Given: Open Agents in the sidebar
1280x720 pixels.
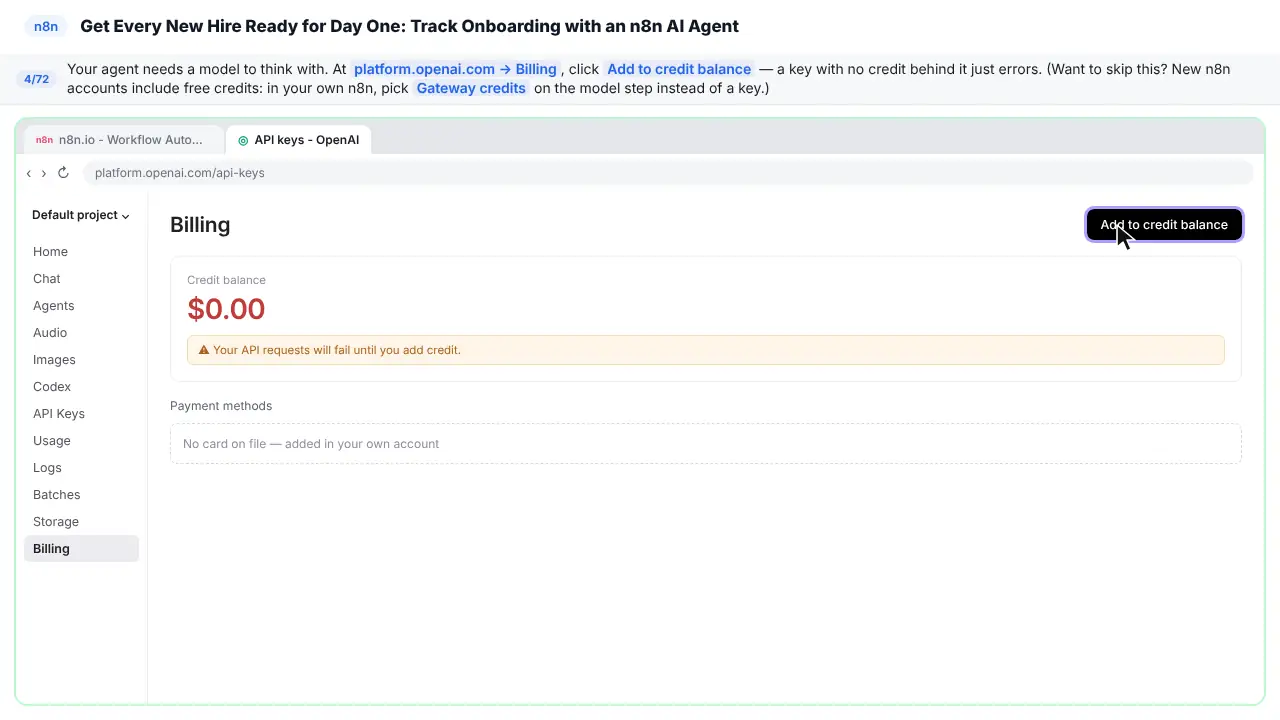Looking at the screenshot, I should click(81, 306).
